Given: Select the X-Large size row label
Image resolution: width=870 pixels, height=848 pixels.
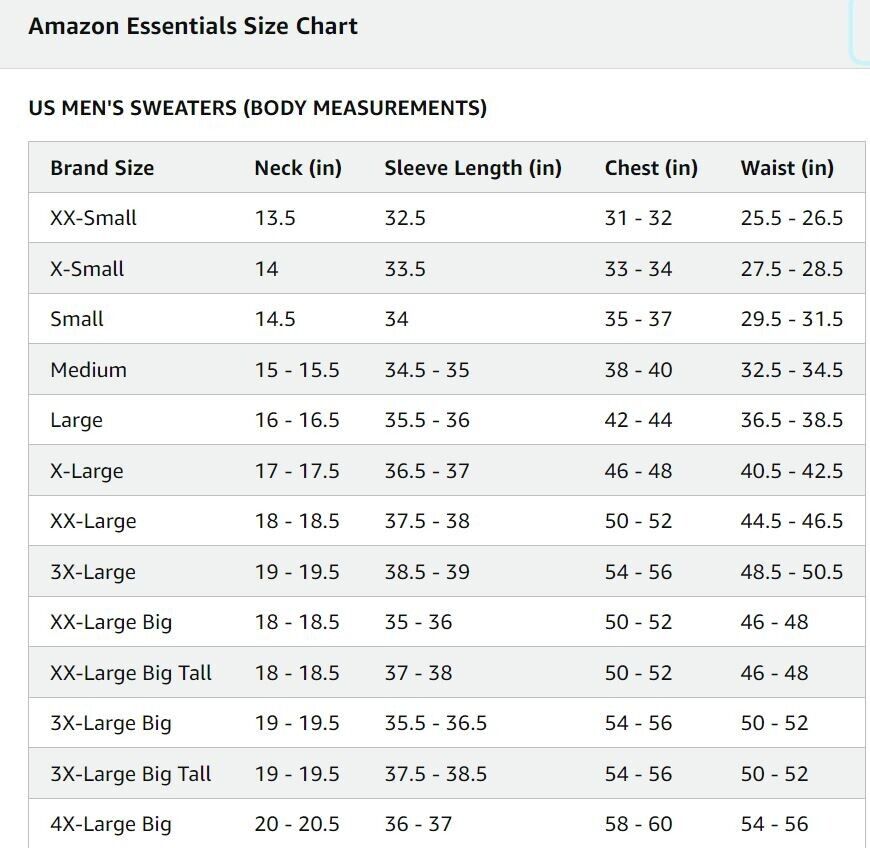Looking at the screenshot, I should click(x=87, y=471).
